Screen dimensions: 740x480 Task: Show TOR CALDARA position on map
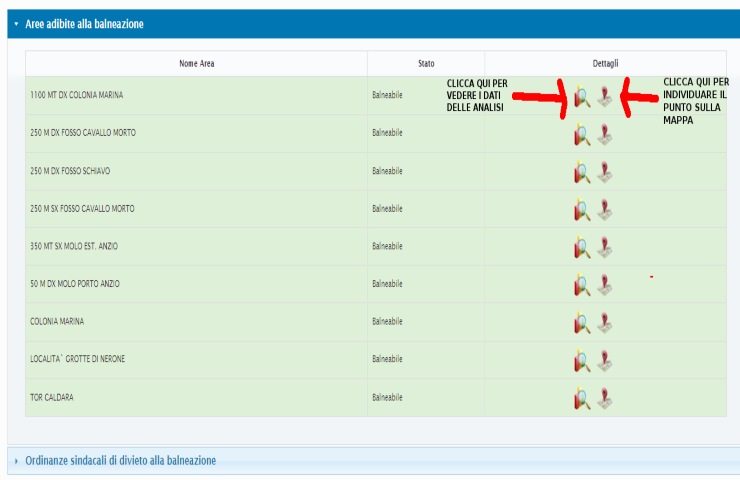point(604,398)
